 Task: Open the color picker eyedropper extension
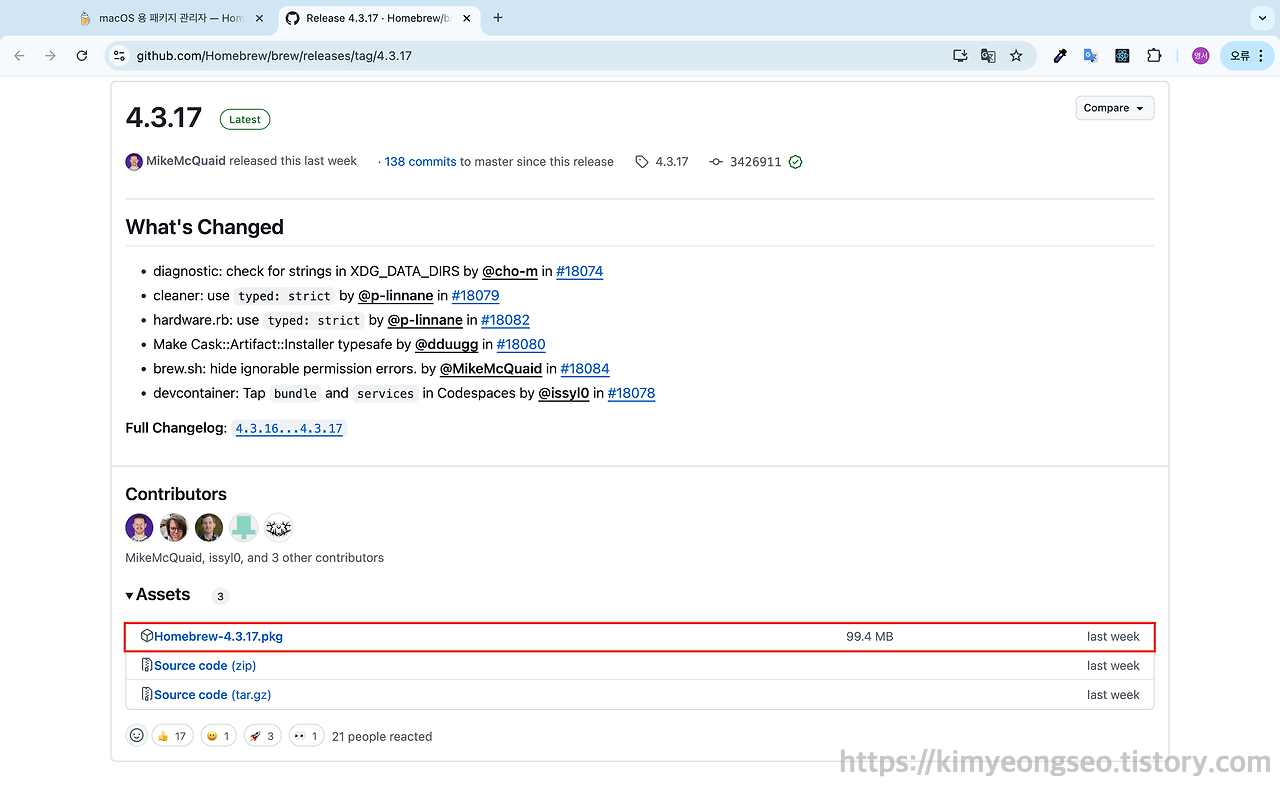pos(1060,56)
